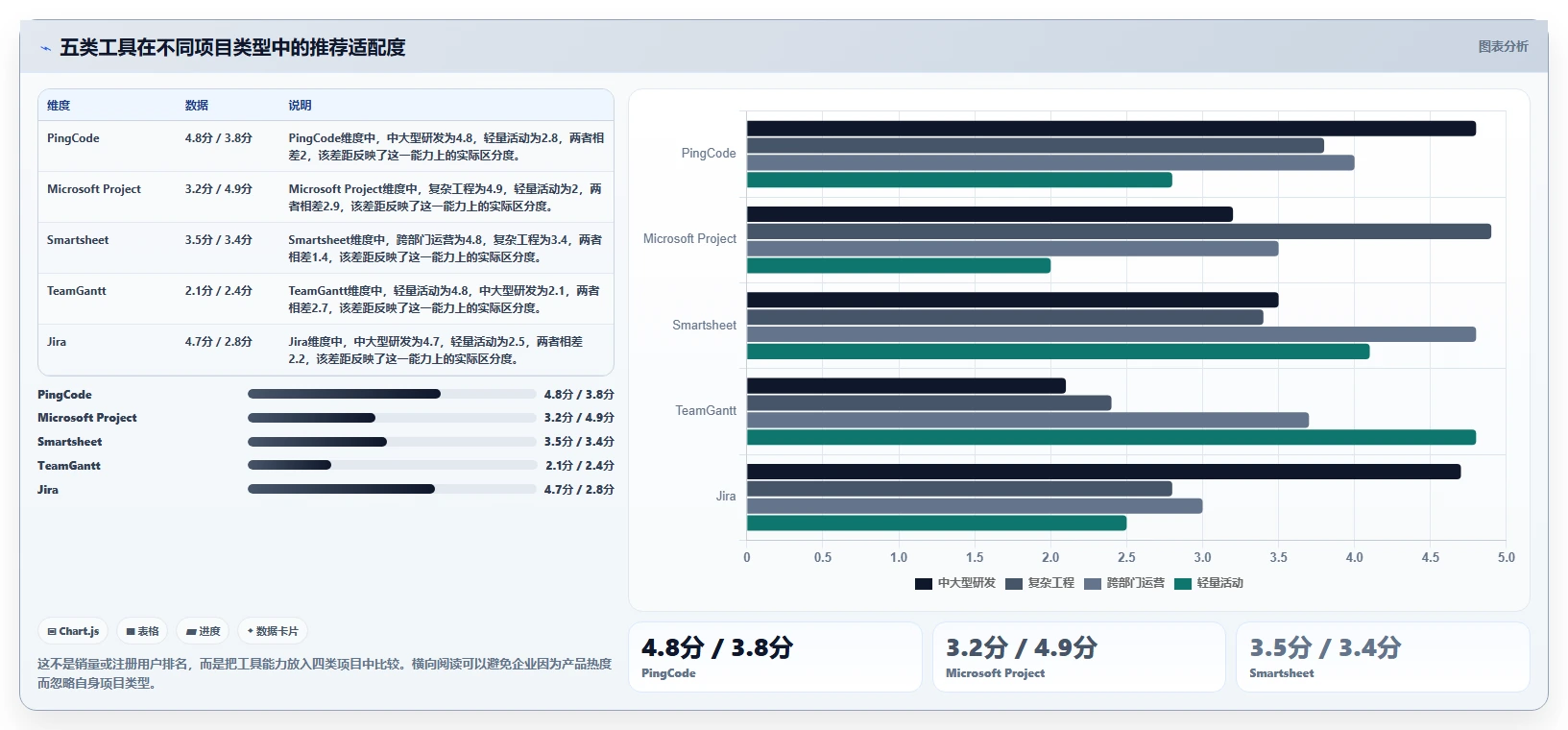
Task: Click the blue icon beside the panel title
Action: pos(45,48)
